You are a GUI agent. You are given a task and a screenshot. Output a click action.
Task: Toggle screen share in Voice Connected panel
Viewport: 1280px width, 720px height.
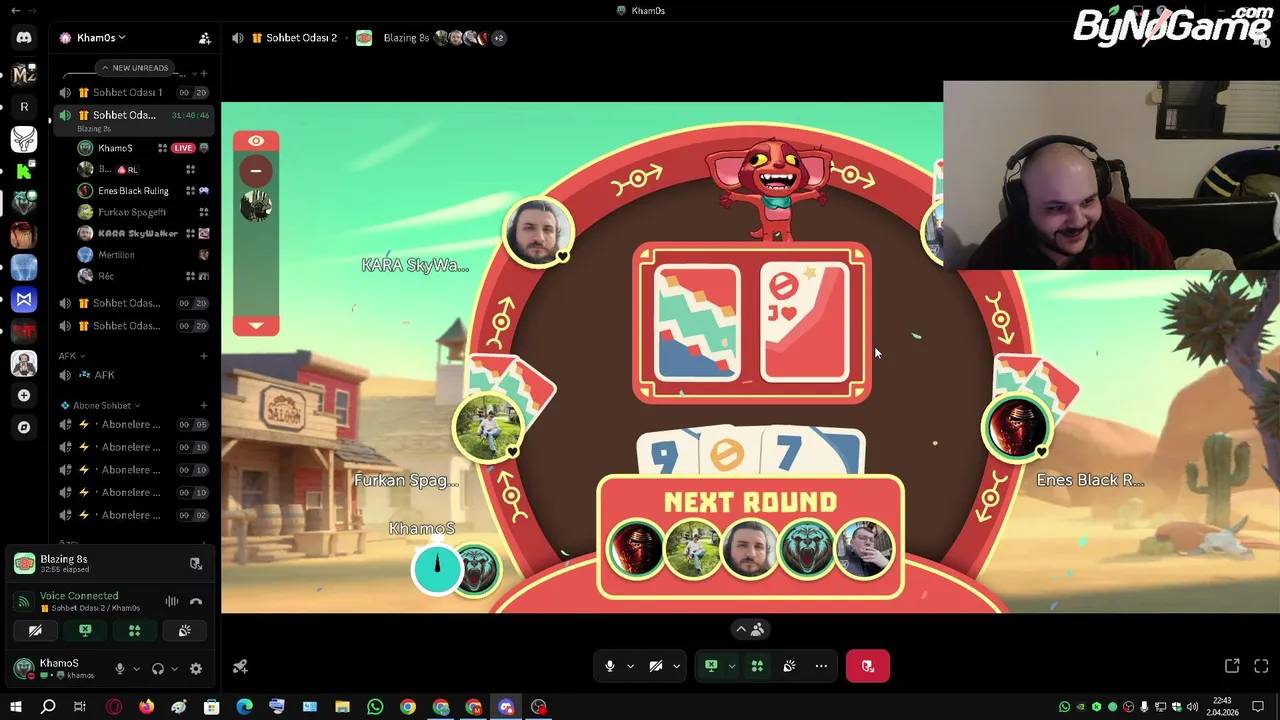[x=85, y=631]
